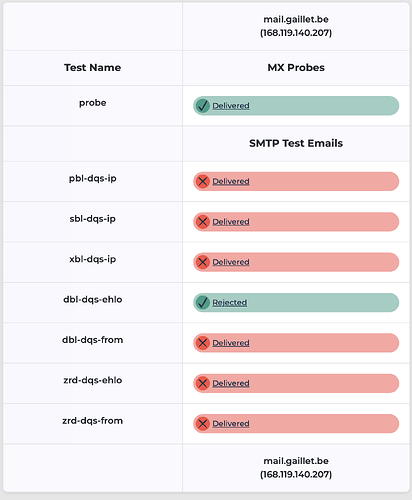Click the red X icon for dbl-dqs-from
The image size is (412, 500).
click(x=202, y=343)
